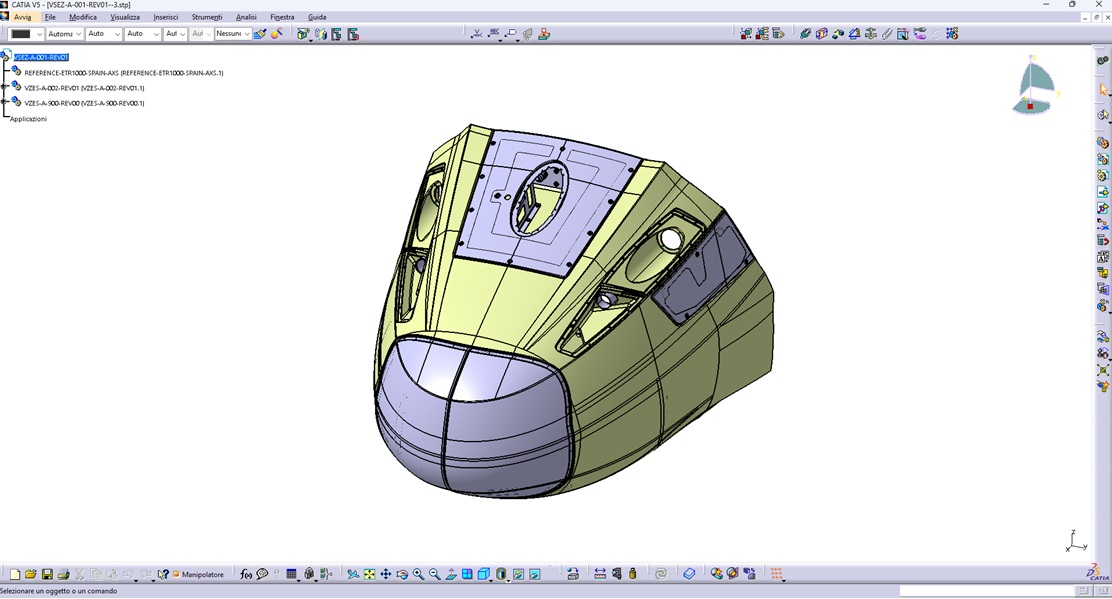Click the axis triad at bottom right
The height and width of the screenshot is (599, 1112).
click(x=1076, y=541)
